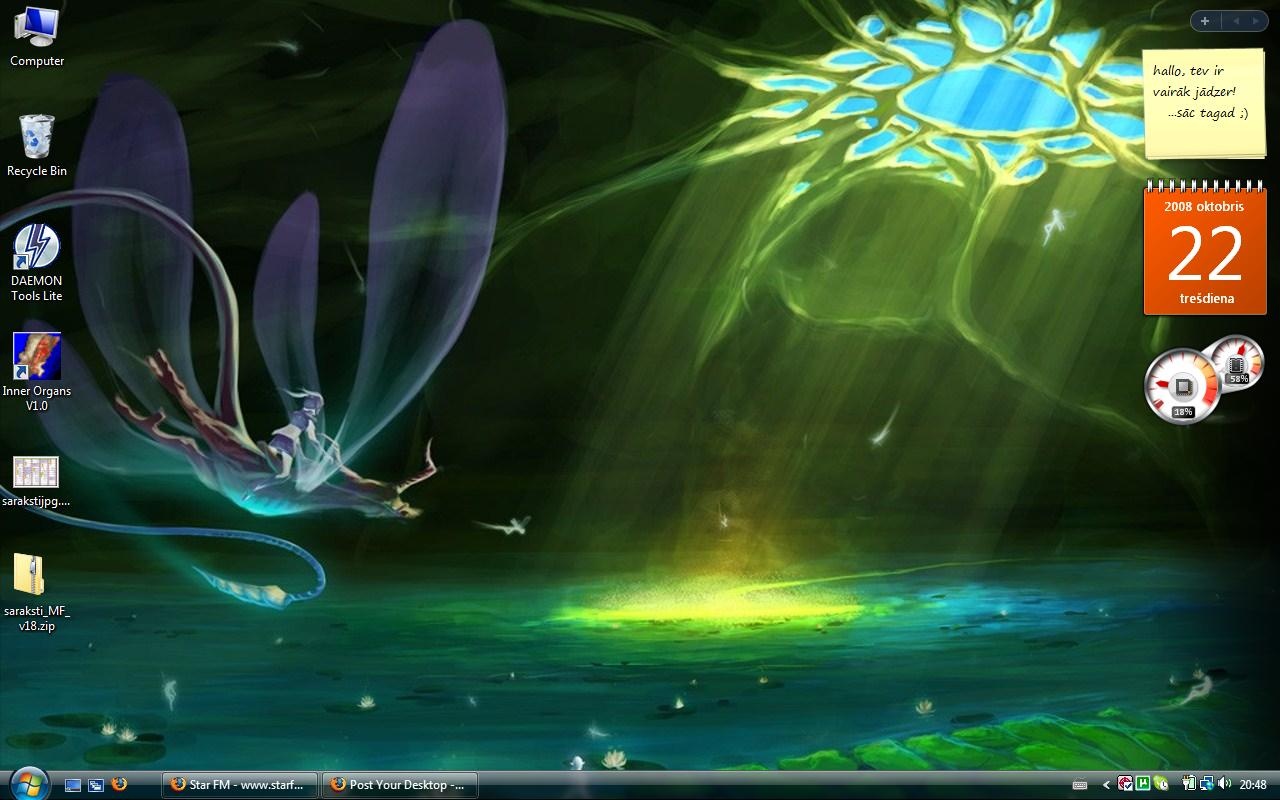The height and width of the screenshot is (800, 1280).
Task: Open the on-screen keyboard tray icon
Action: tap(1080, 785)
